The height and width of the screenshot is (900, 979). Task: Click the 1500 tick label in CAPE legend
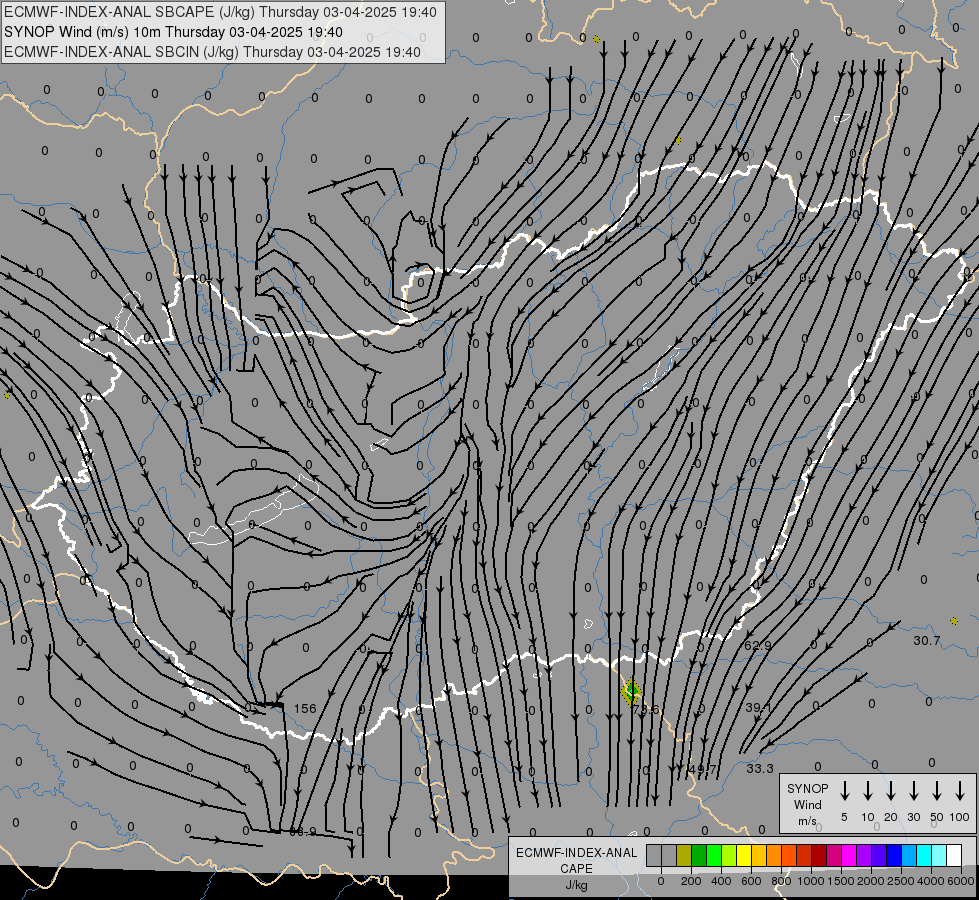(x=841, y=881)
